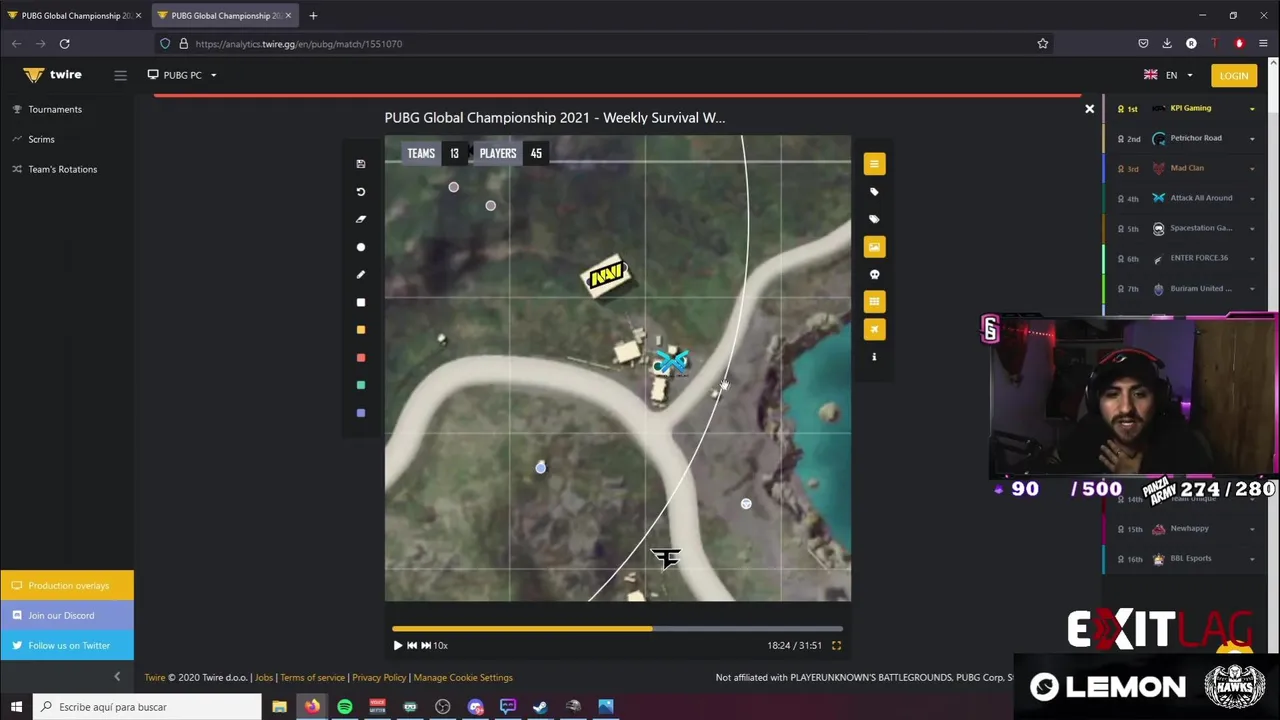Viewport: 1280px width, 720px height.
Task: Open the Privacy Policy link
Action: (x=379, y=678)
